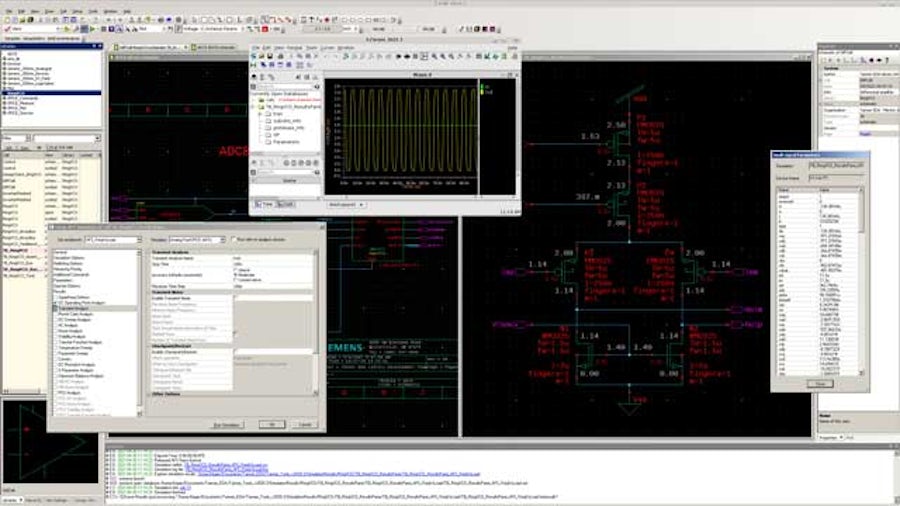Image resolution: width=900 pixels, height=506 pixels.
Task: Select Noise Analysis in simulation setup list
Action: (71, 331)
